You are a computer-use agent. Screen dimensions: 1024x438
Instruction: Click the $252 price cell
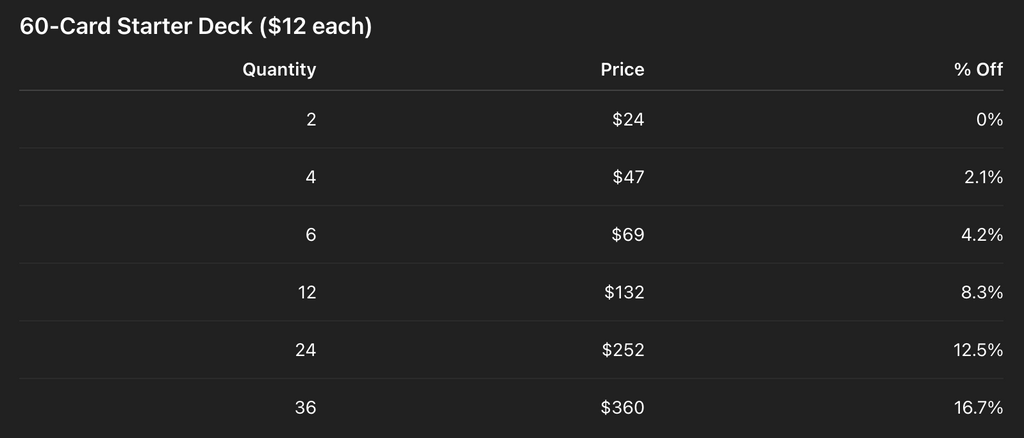pos(623,350)
